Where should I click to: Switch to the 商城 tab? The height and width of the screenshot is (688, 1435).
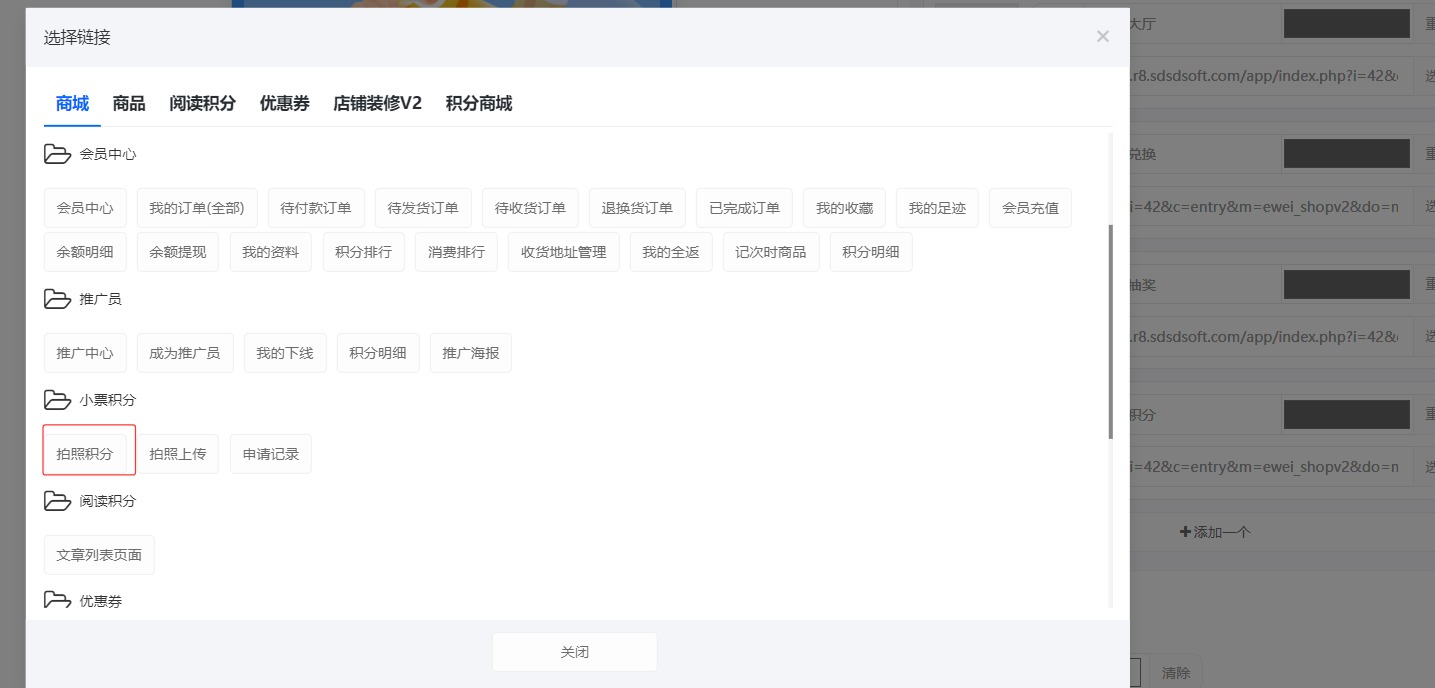click(x=72, y=103)
